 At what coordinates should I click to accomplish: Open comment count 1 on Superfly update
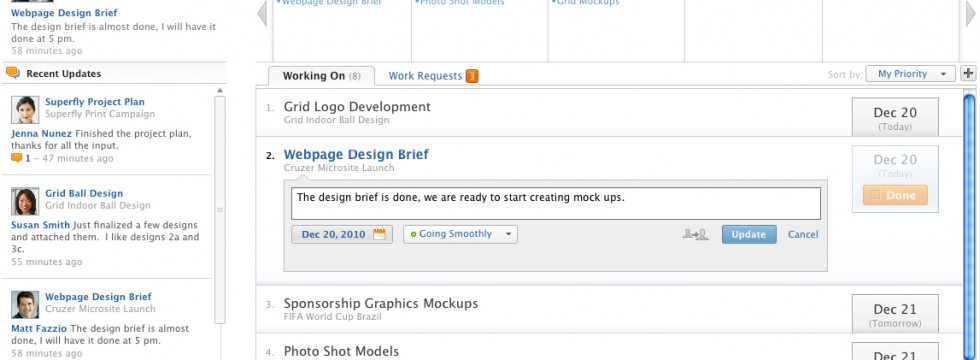(x=28, y=159)
